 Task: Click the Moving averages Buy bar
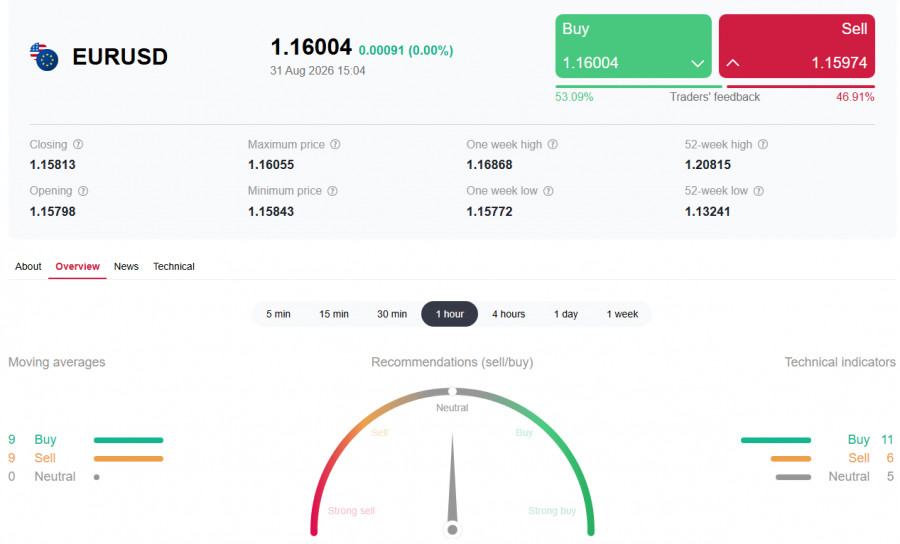[129, 440]
